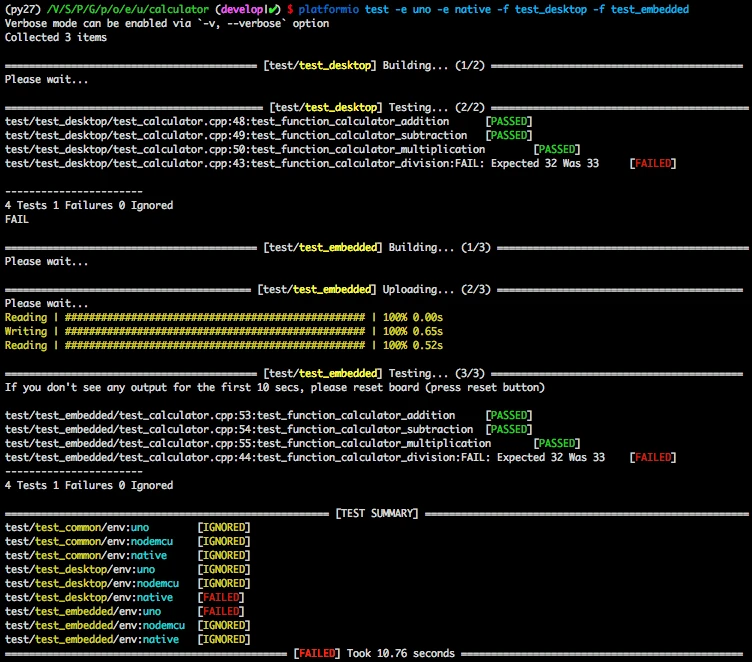Click FAILED badge on test_desktop division line
Viewport: 752px width, 662px height.
click(x=653, y=163)
